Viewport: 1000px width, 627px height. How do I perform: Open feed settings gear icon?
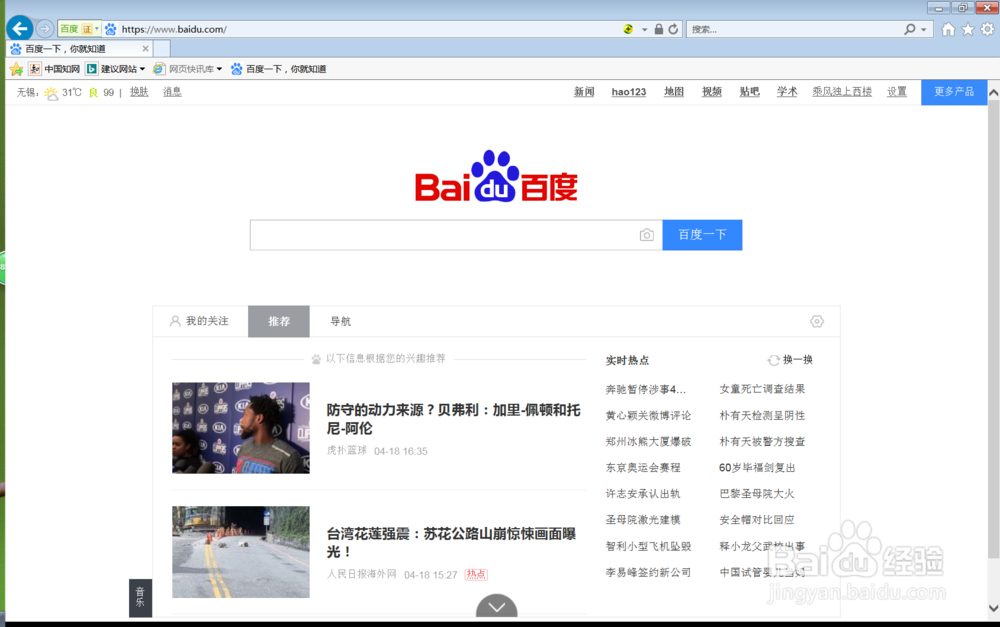(x=817, y=321)
